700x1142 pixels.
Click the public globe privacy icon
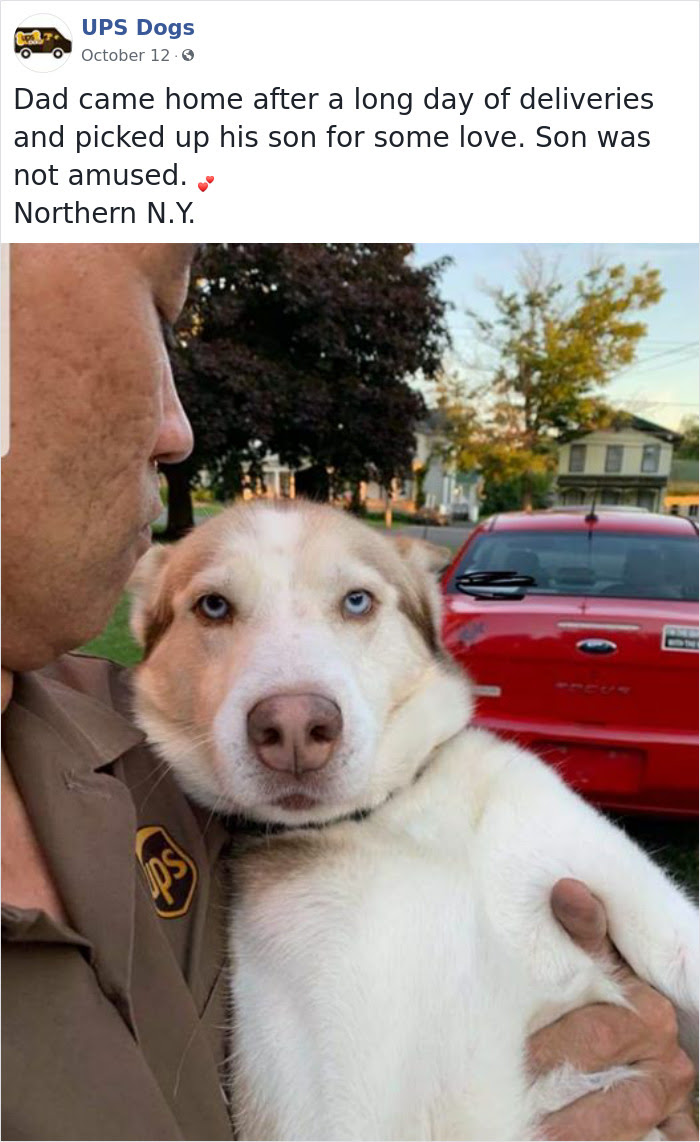(x=188, y=55)
